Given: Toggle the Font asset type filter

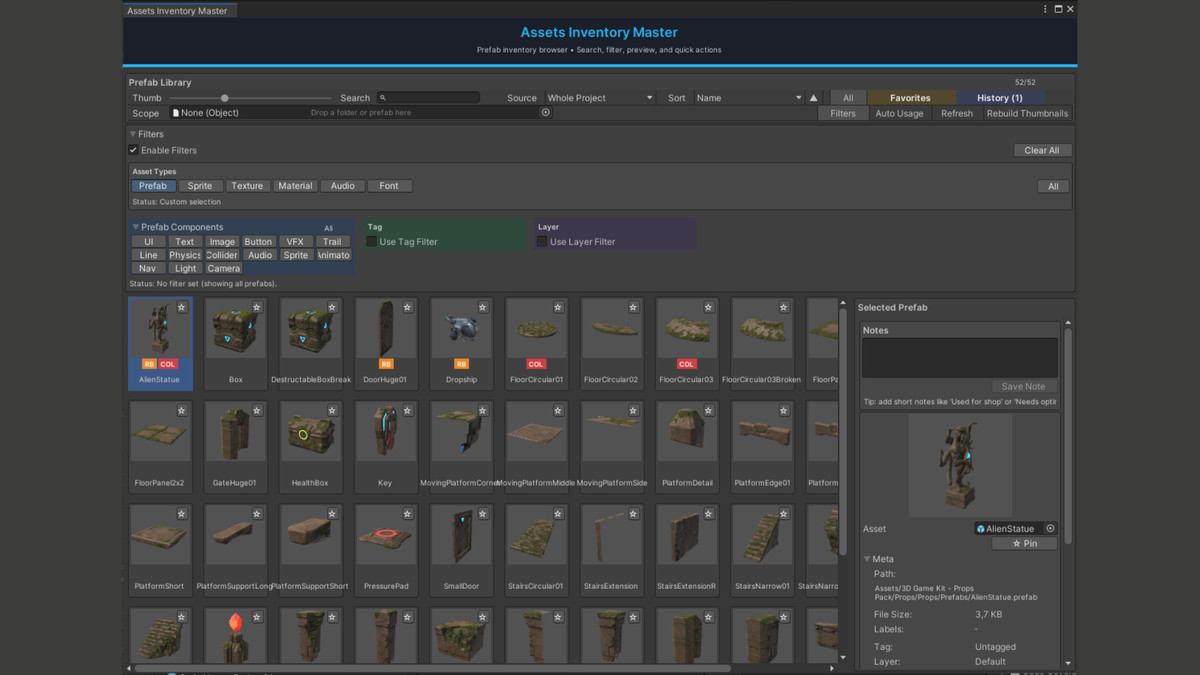Looking at the screenshot, I should [x=389, y=186].
